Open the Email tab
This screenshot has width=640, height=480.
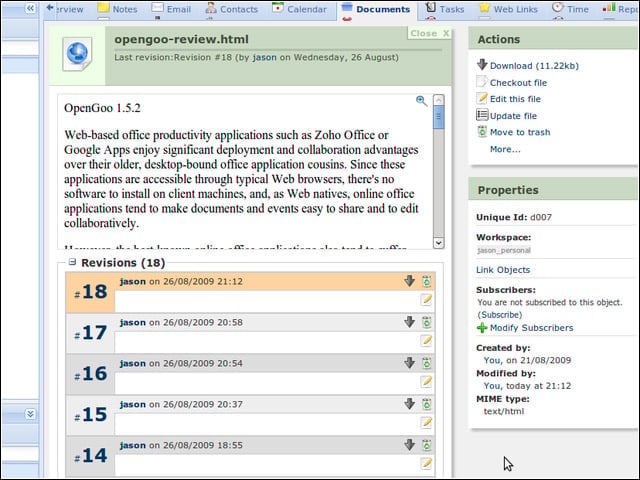click(x=171, y=9)
